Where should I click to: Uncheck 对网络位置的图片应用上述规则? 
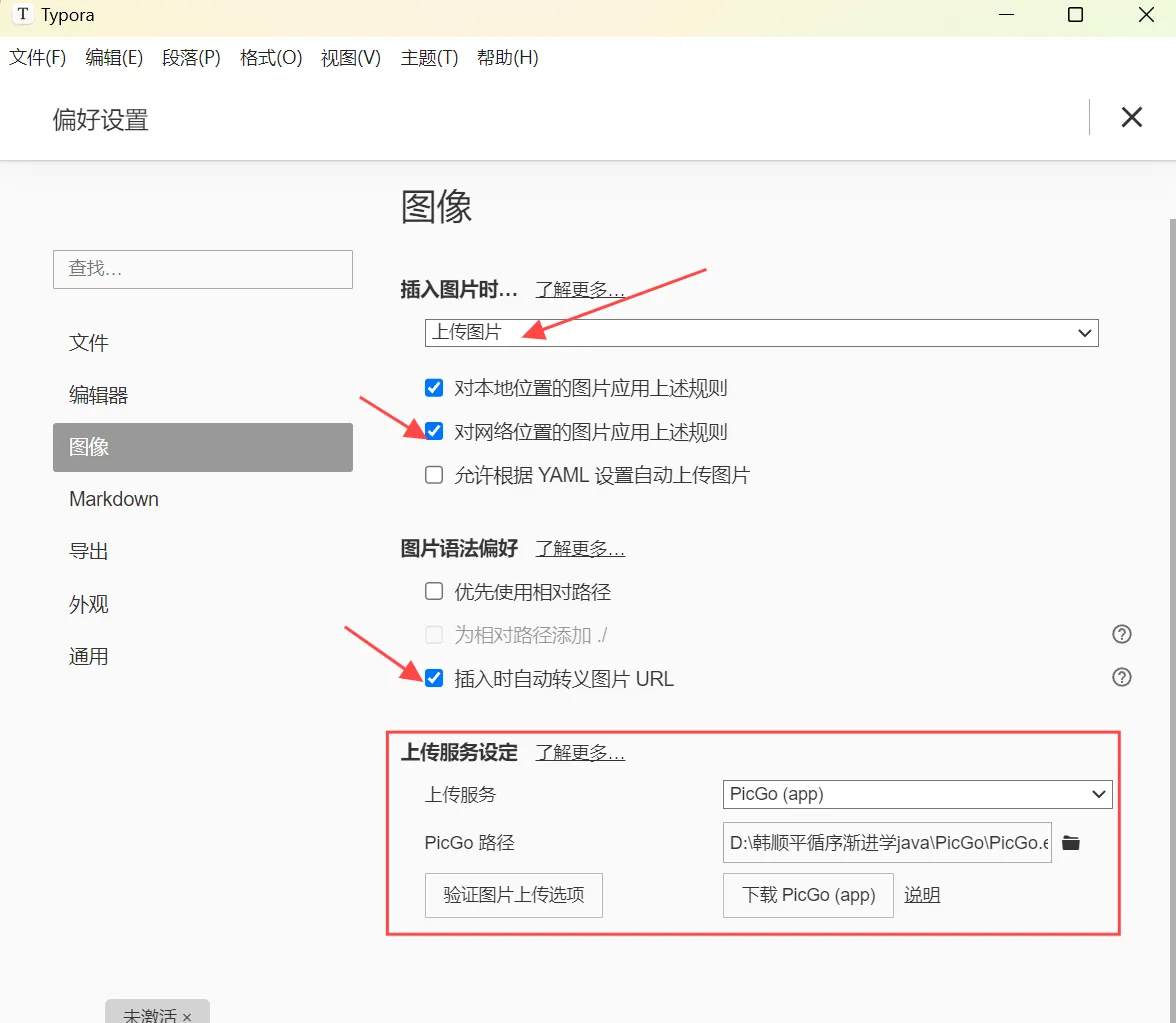coord(434,432)
